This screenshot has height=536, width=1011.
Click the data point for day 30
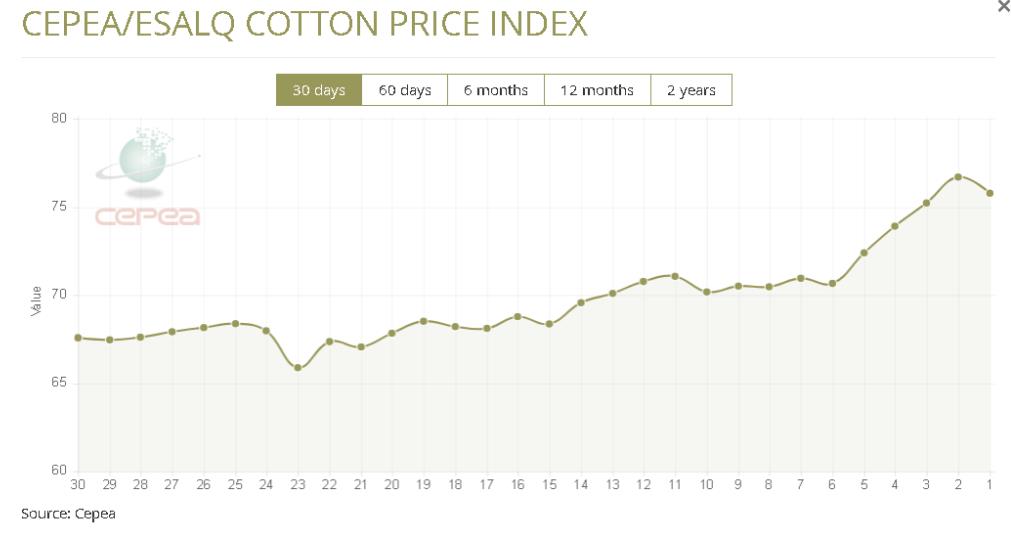78,338
